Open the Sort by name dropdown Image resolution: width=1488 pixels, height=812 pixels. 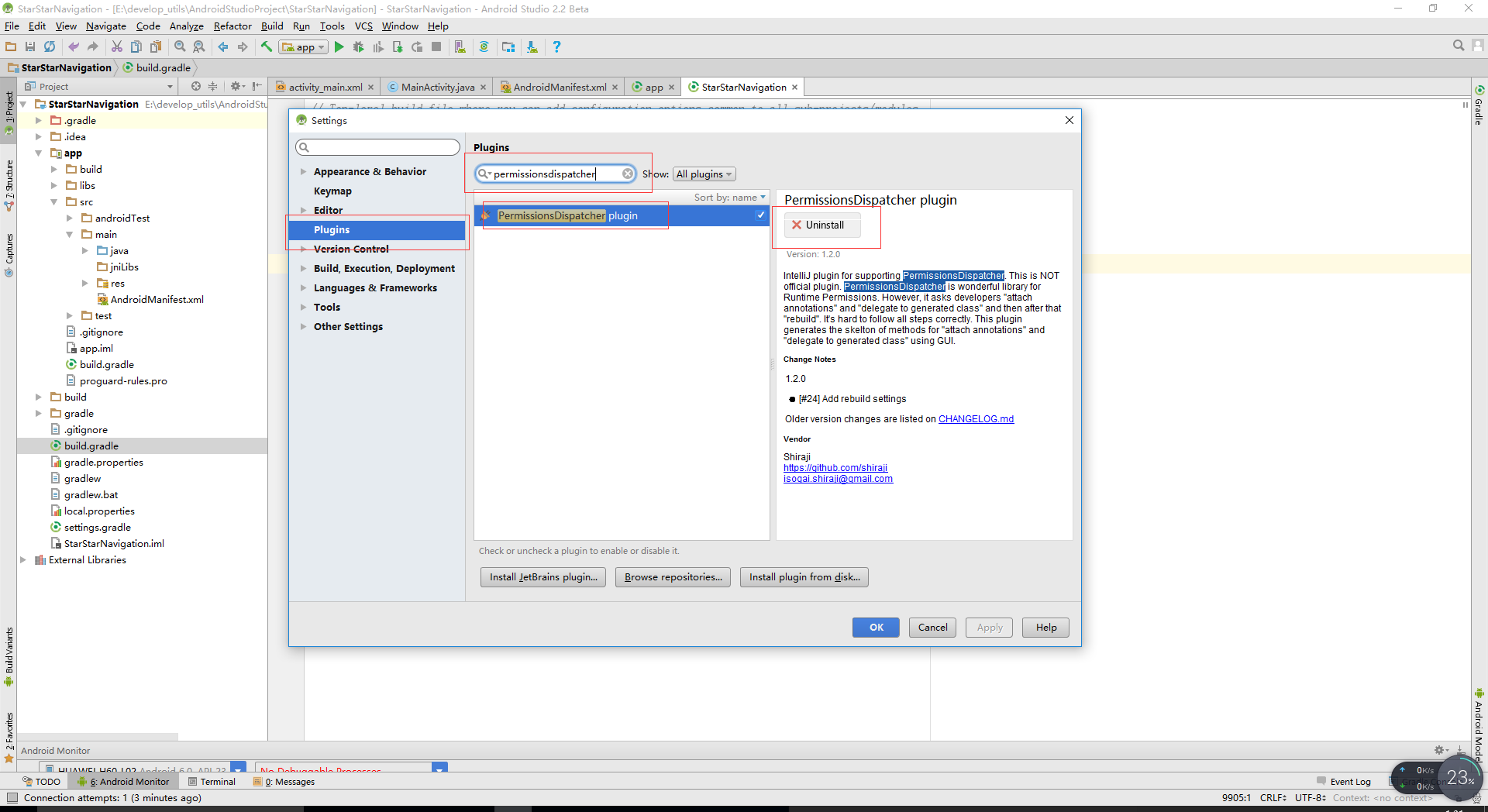point(729,198)
